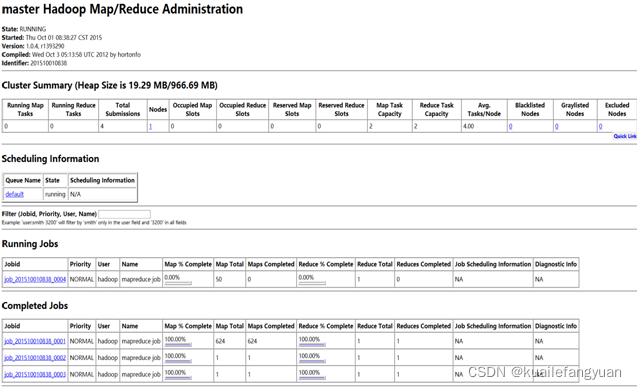Click Reduce progress bar of job 0004
Viewport: 637px width, 389px height.
(312, 283)
